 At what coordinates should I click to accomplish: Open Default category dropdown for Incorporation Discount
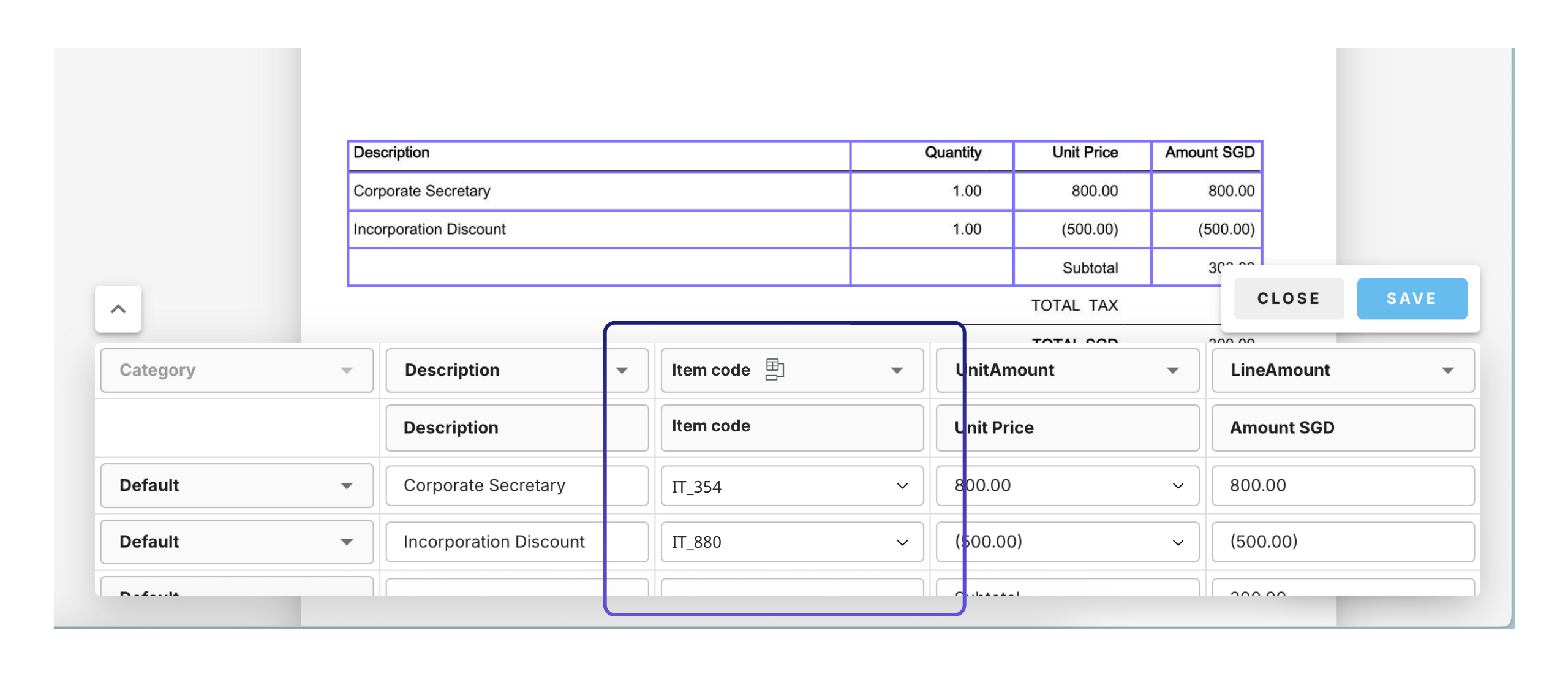(236, 542)
